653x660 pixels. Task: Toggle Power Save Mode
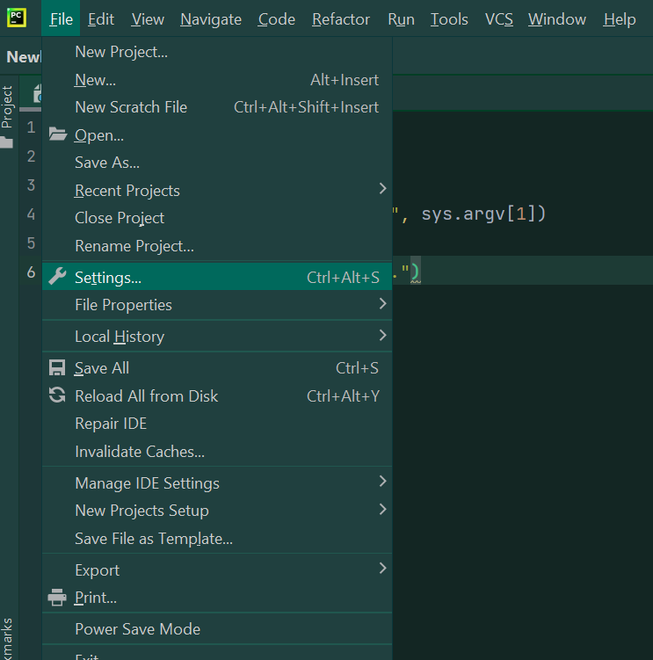click(137, 629)
